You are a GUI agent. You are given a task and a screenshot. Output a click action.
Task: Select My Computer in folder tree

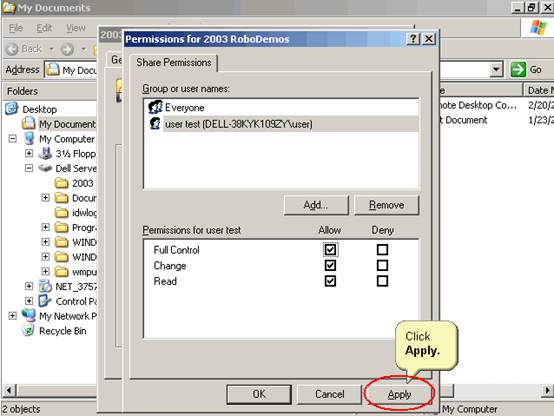pyautogui.click(x=66, y=139)
